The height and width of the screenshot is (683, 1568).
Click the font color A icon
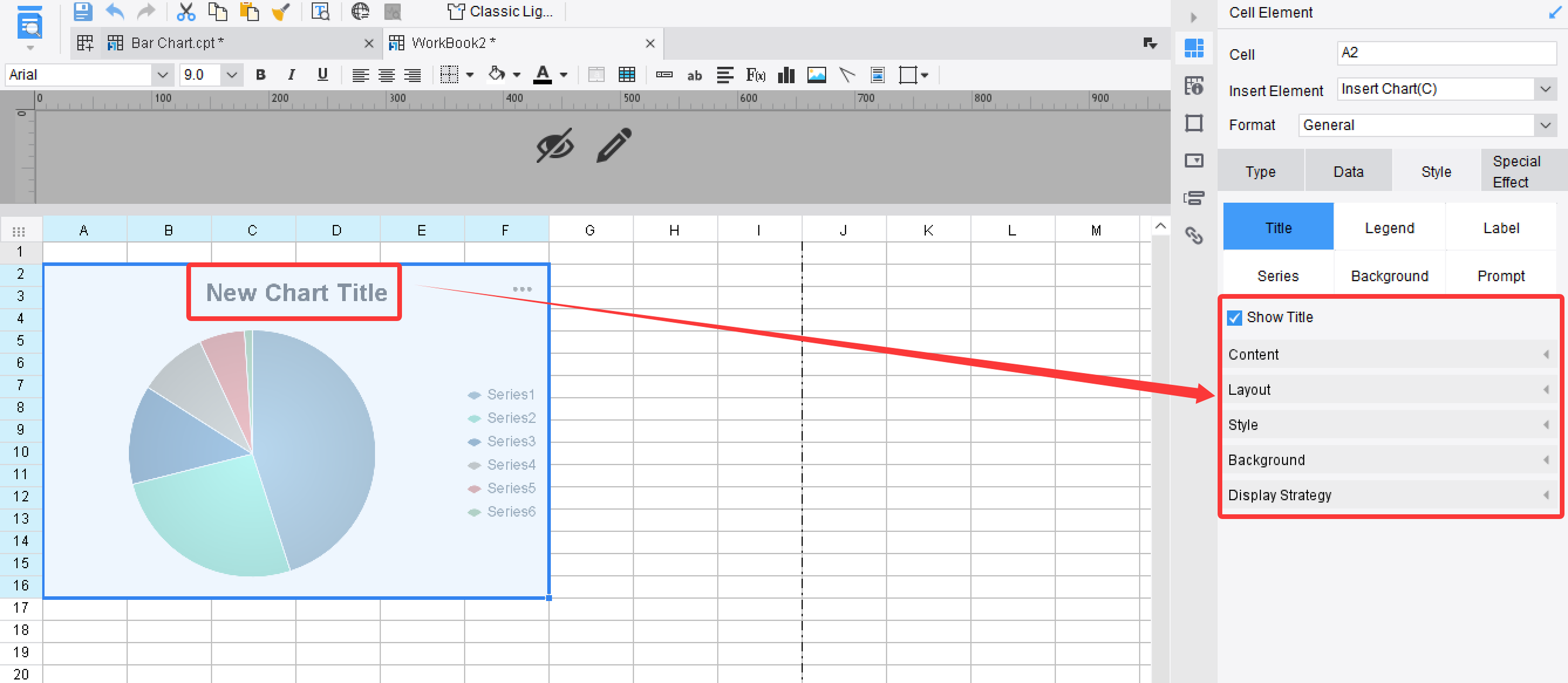(x=543, y=74)
